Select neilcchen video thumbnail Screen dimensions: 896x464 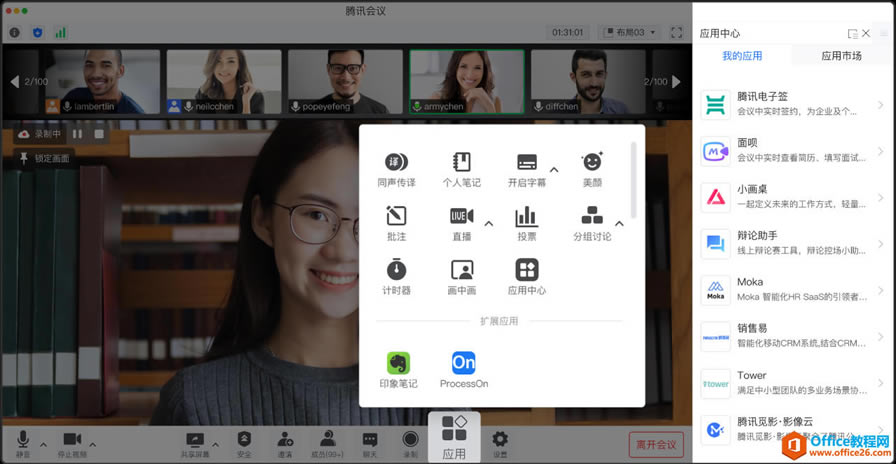pyautogui.click(x=224, y=81)
